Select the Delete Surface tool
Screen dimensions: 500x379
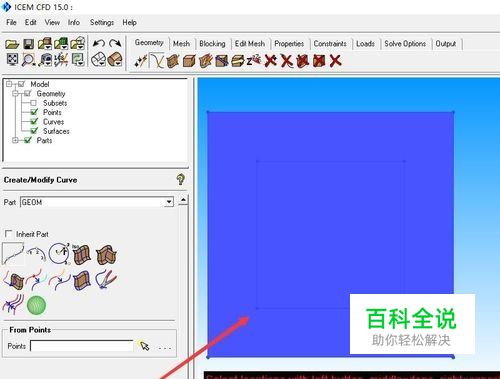click(x=303, y=61)
